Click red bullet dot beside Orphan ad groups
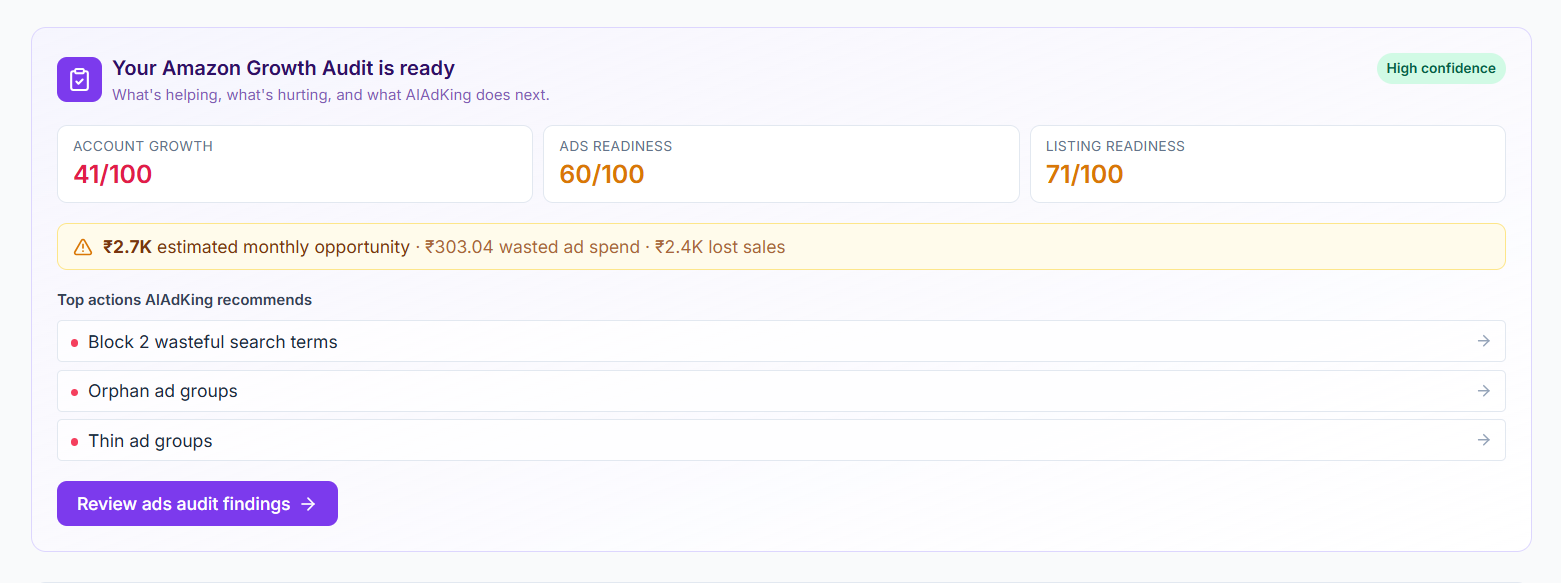Image resolution: width=1561 pixels, height=583 pixels. point(74,392)
